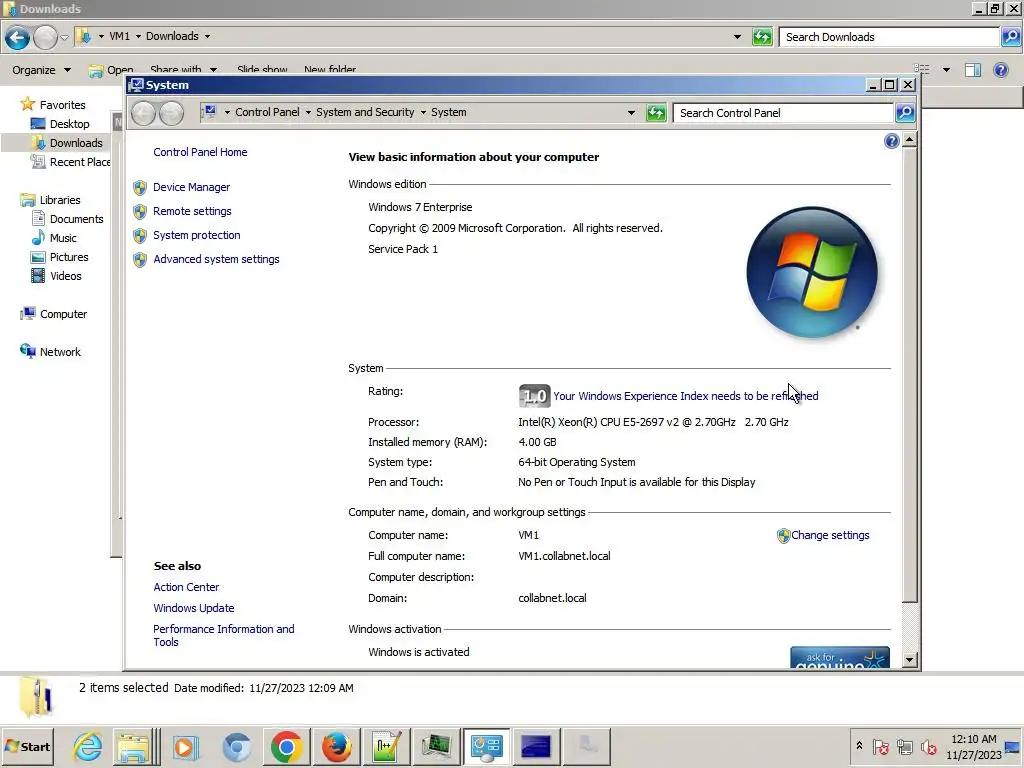The image size is (1024, 768).
Task: Go back in Downloads explorer window
Action: point(18,38)
